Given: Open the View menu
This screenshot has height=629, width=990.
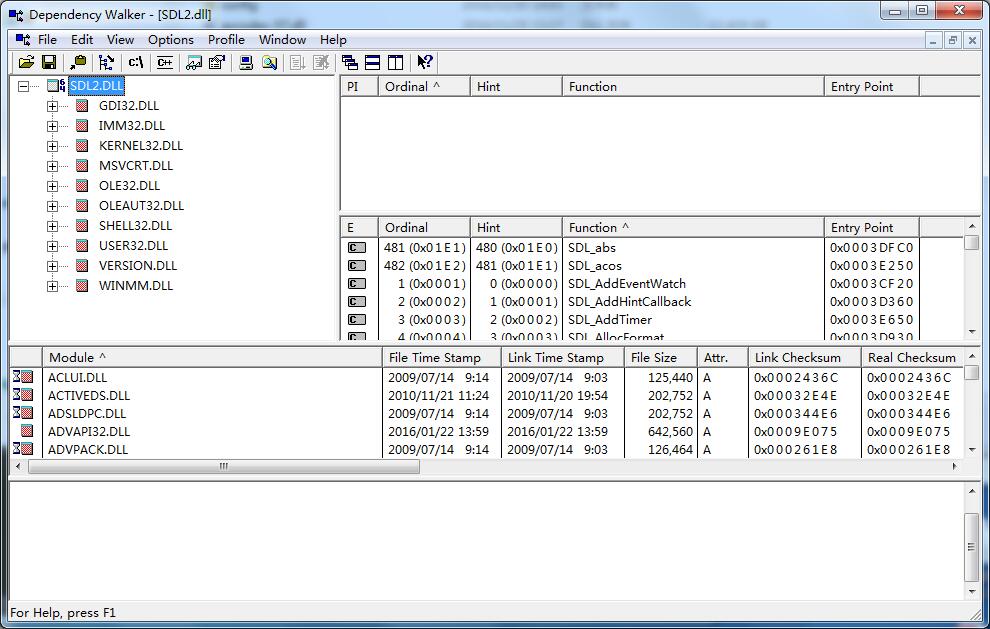Looking at the screenshot, I should (x=120, y=39).
